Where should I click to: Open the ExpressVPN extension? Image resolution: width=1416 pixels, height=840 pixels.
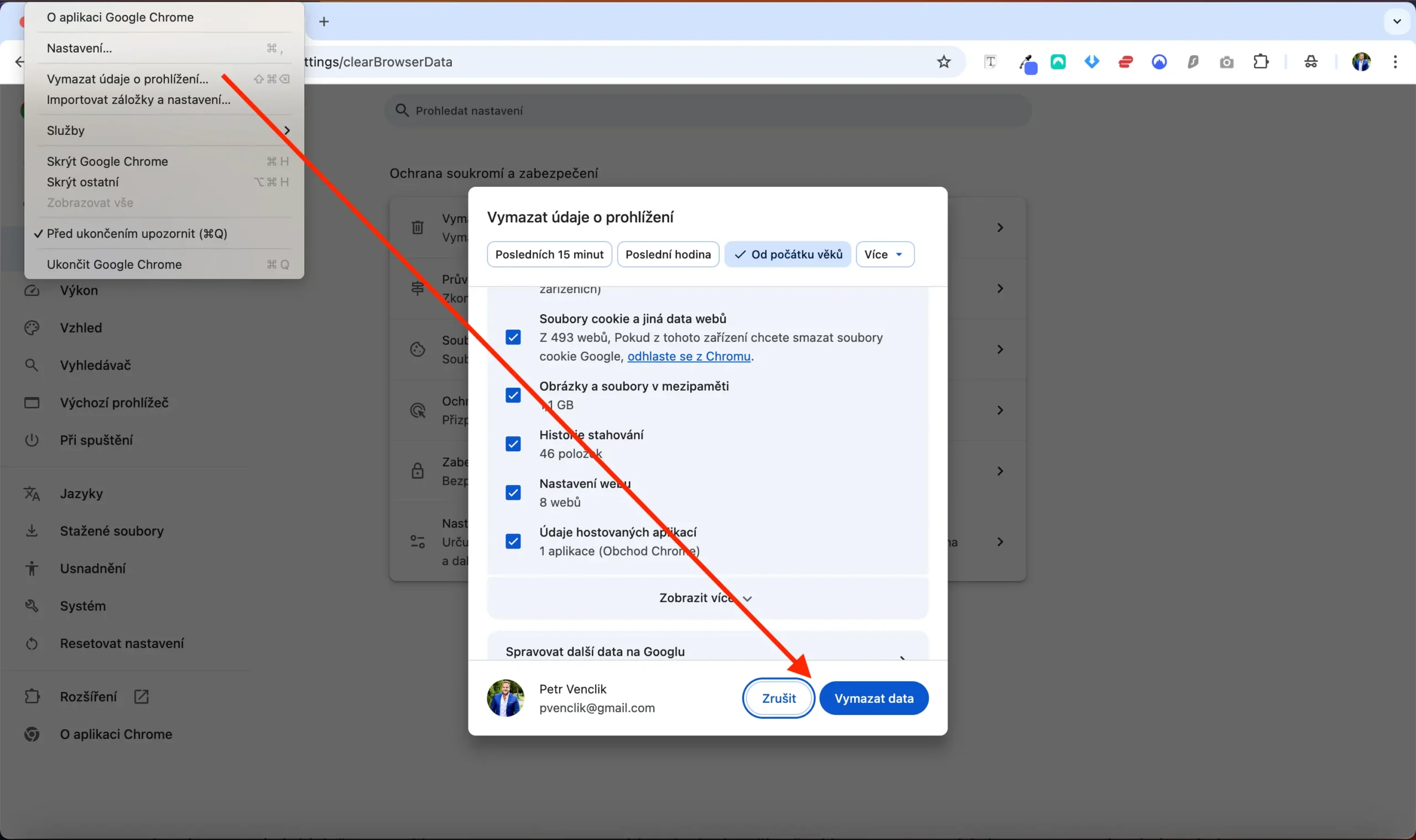tap(1126, 62)
